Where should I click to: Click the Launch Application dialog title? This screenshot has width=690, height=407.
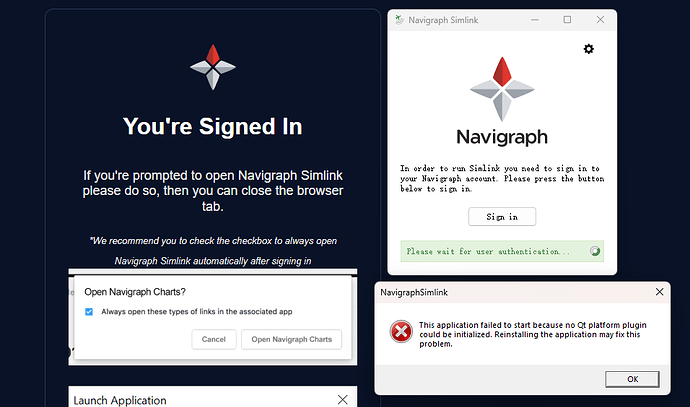pos(120,400)
